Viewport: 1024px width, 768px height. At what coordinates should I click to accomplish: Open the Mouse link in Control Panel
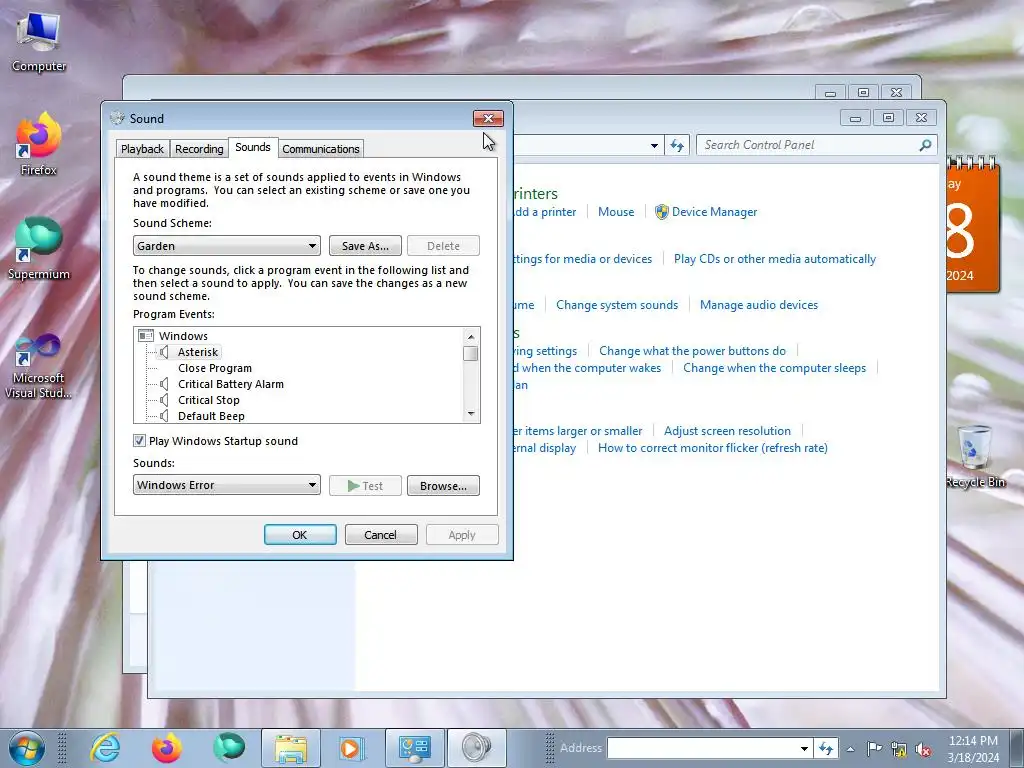click(x=616, y=212)
